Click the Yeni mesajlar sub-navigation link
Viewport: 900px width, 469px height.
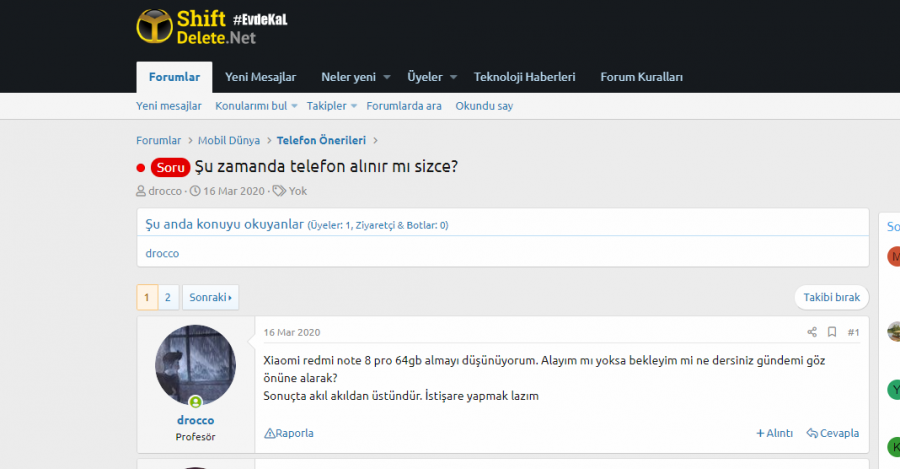coord(169,106)
